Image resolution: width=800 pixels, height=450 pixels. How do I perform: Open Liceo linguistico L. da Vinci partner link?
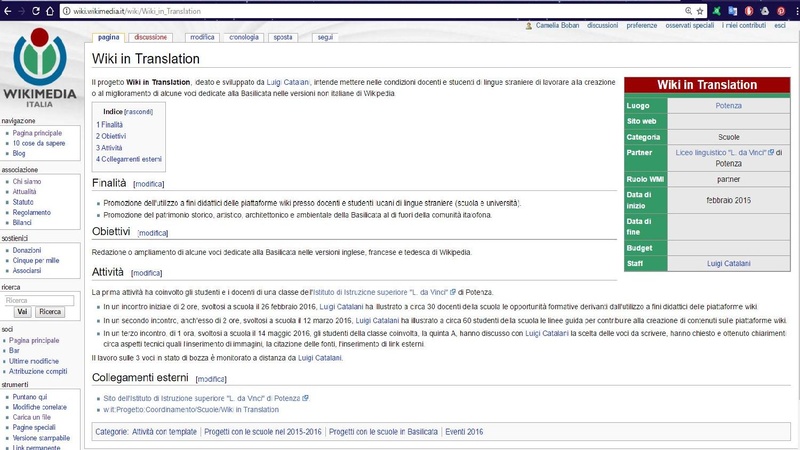pos(721,153)
